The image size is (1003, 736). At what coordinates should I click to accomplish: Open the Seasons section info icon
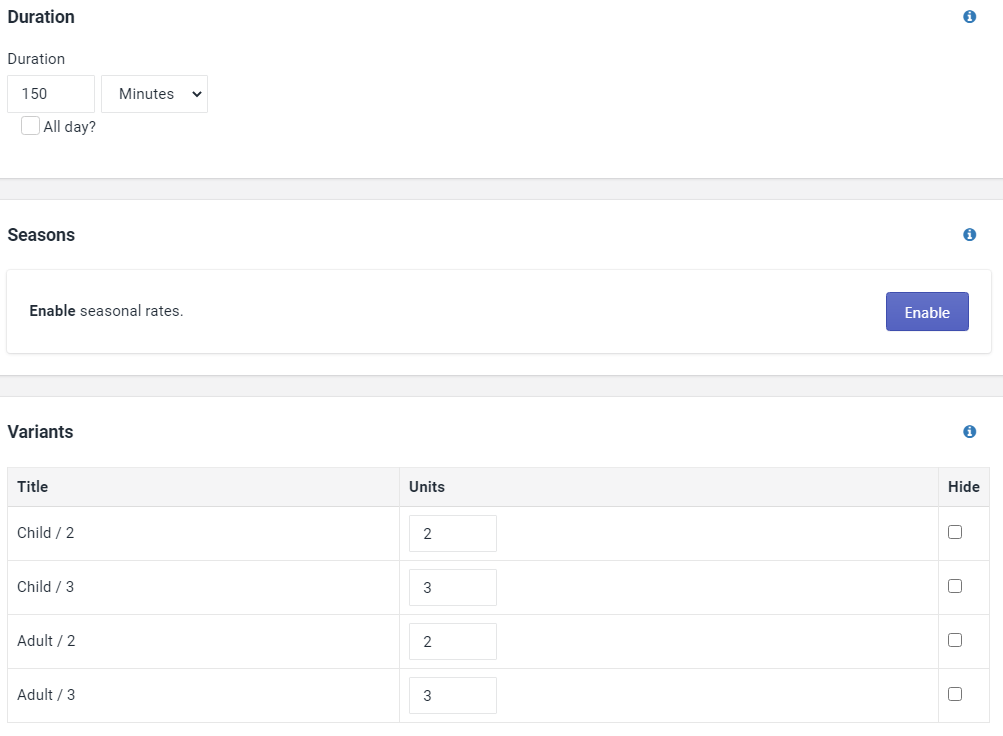[x=970, y=235]
